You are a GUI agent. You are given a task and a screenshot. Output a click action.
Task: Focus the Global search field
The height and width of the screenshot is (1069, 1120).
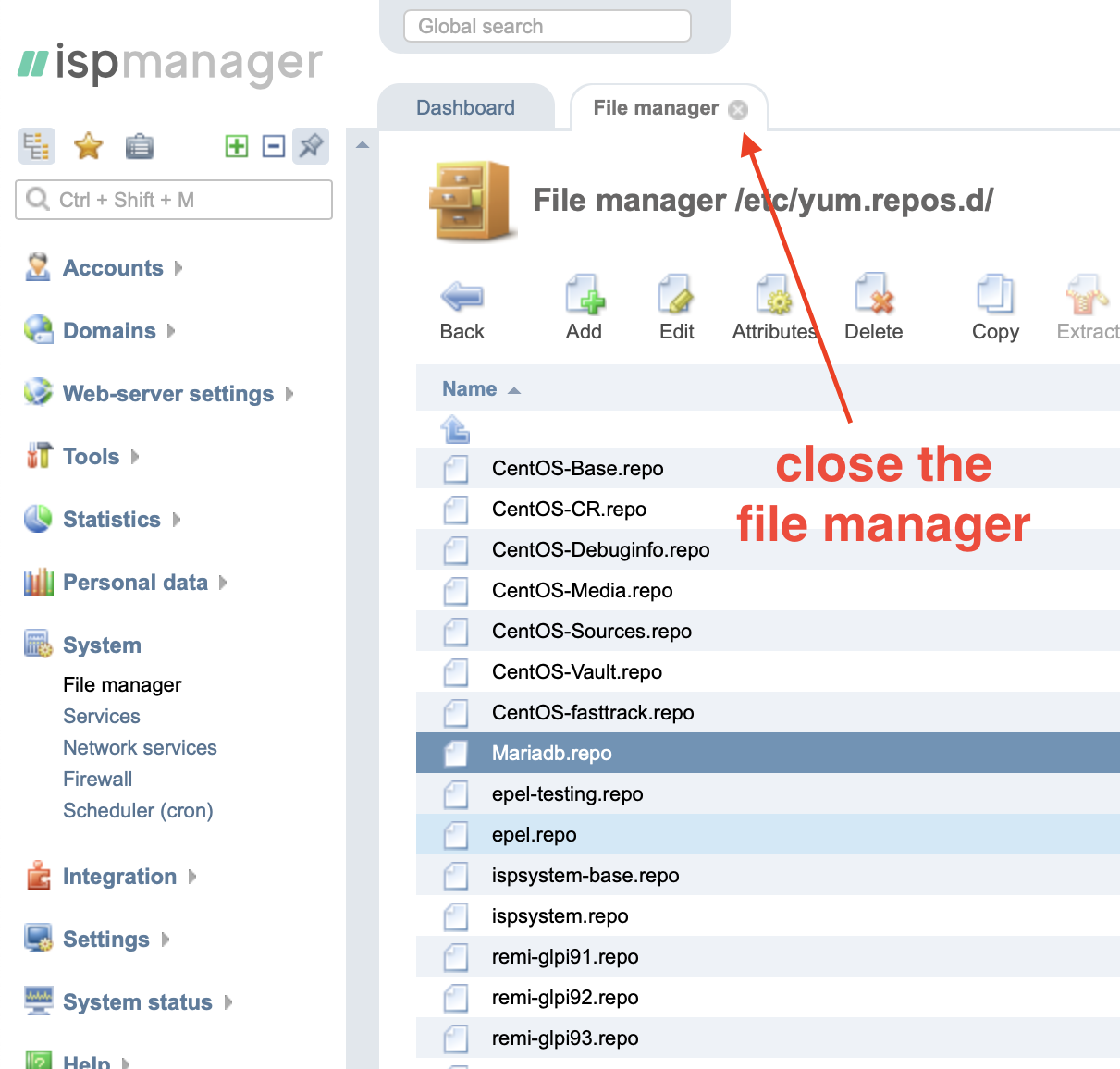click(548, 26)
